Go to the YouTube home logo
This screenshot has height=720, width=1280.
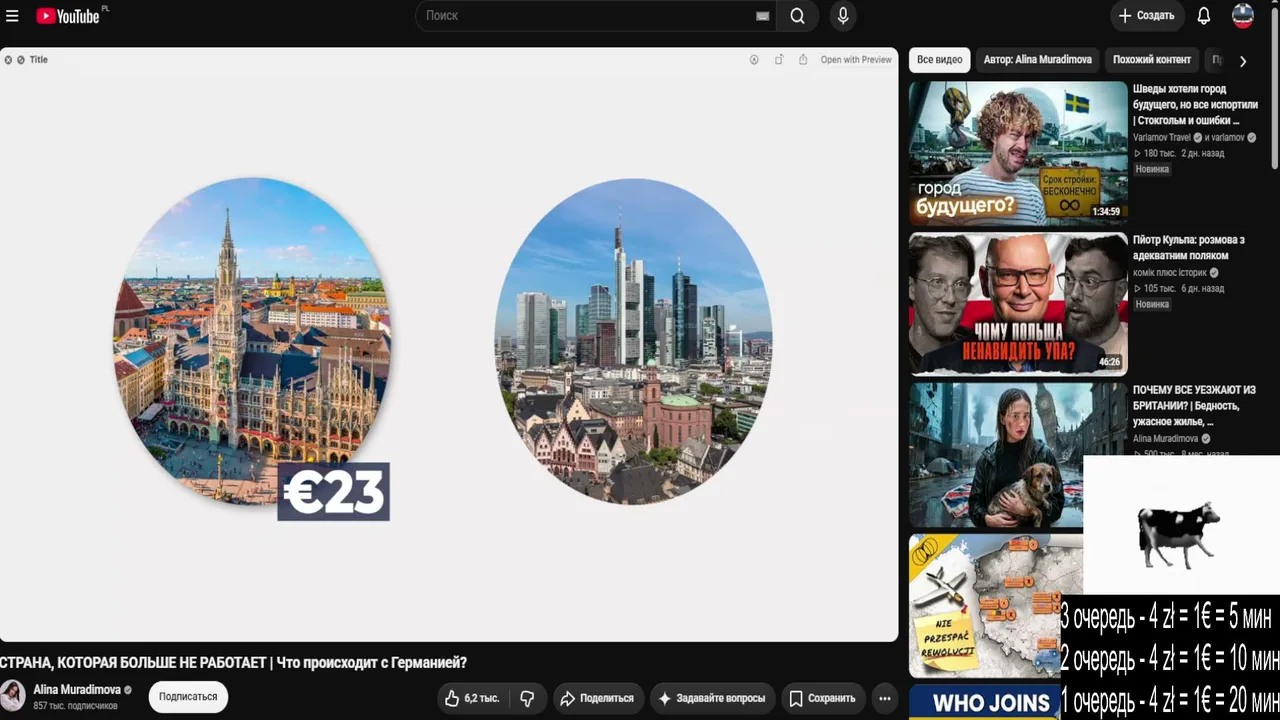pyautogui.click(x=68, y=16)
